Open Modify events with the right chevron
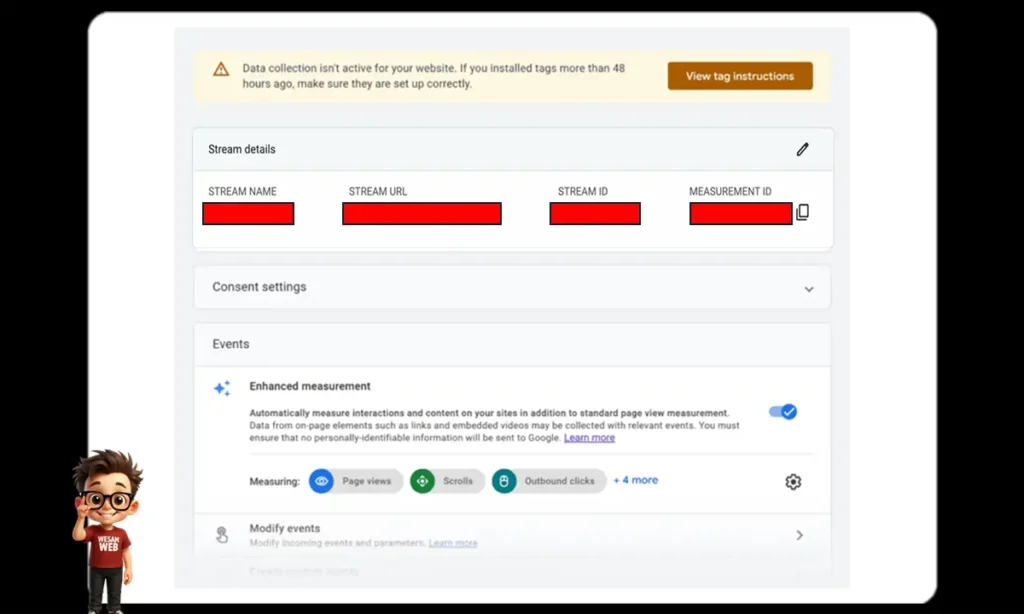 pyautogui.click(x=800, y=534)
